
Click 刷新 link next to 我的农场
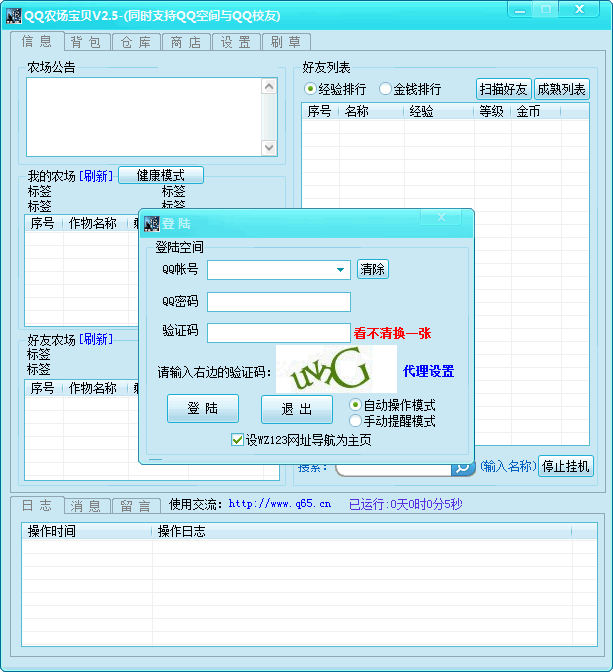(x=96, y=175)
